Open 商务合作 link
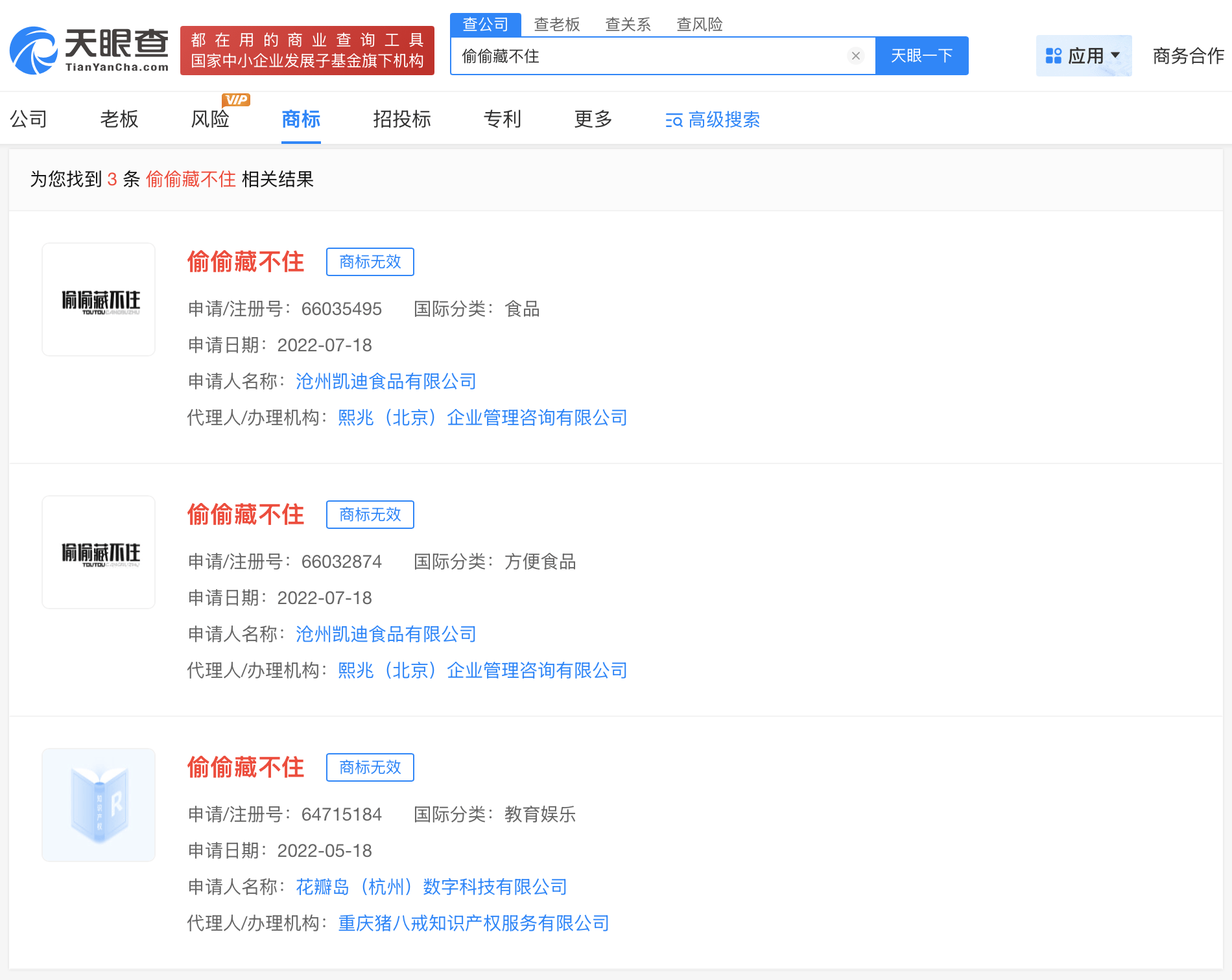 pyautogui.click(x=1189, y=56)
